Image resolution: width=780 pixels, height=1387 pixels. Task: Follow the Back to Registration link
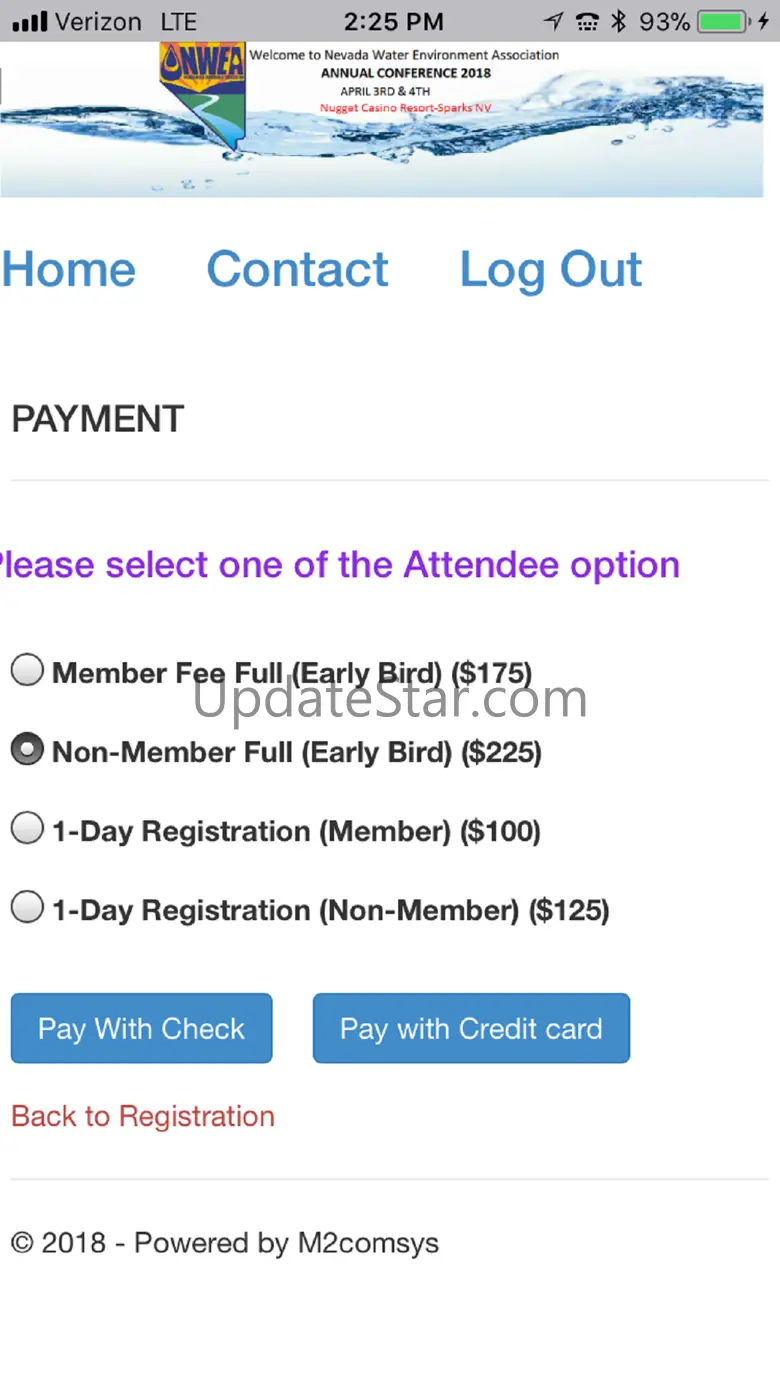click(143, 1116)
